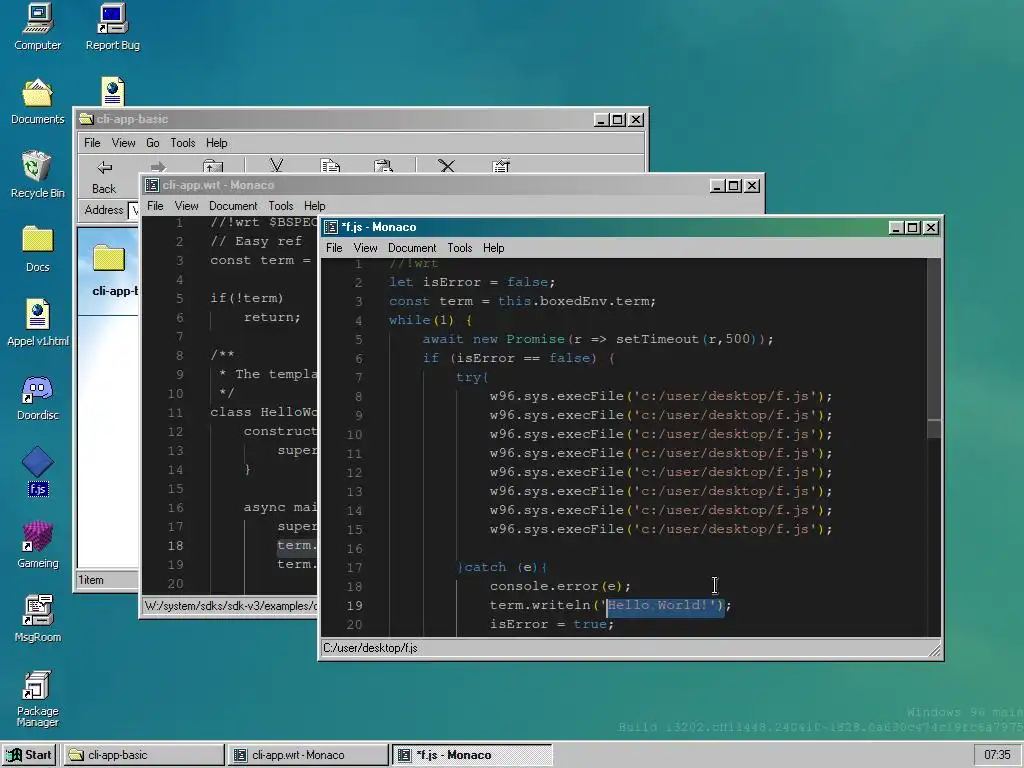Open Help menu in cli-app-basic explorer
Image resolution: width=1024 pixels, height=768 pixels.
pyautogui.click(x=216, y=142)
